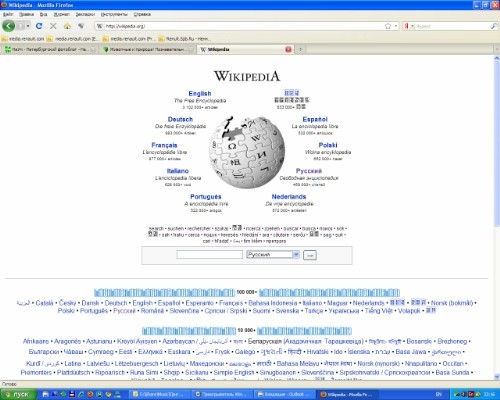Open the list all tabs dropdown
This screenshot has height=400, width=500.
pos(497,49)
